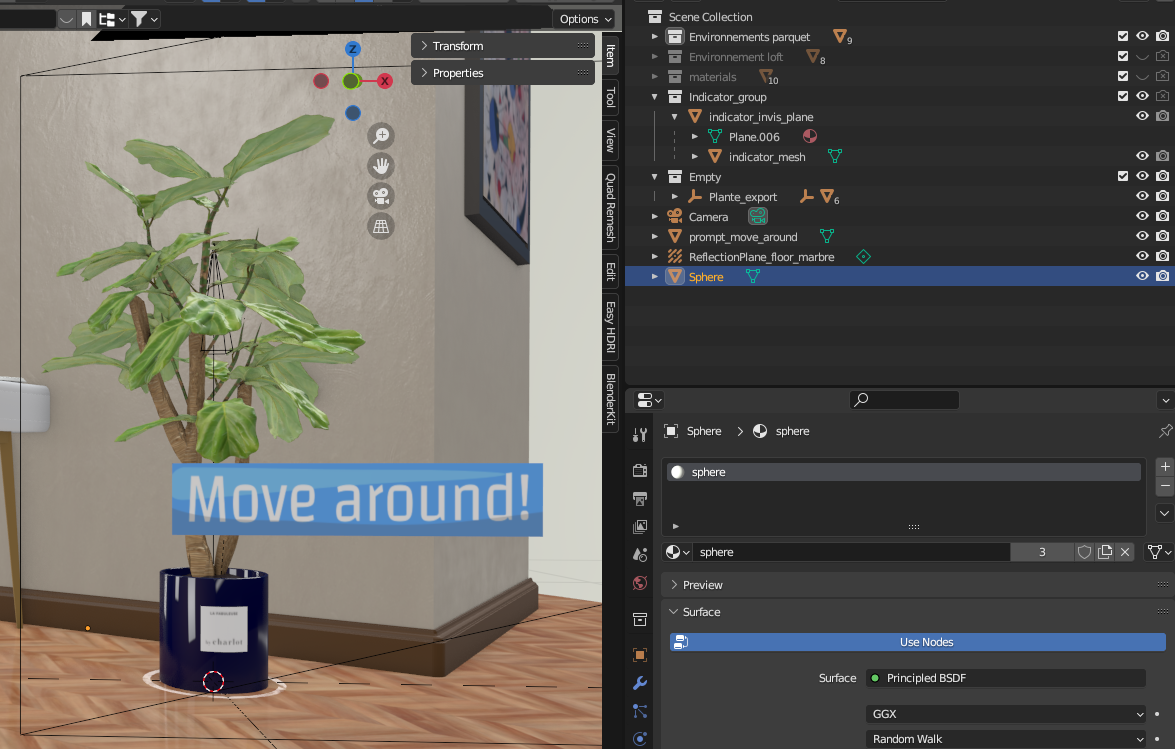Collapse the indicator_invis_plane tree item
The height and width of the screenshot is (749, 1175).
tap(674, 117)
